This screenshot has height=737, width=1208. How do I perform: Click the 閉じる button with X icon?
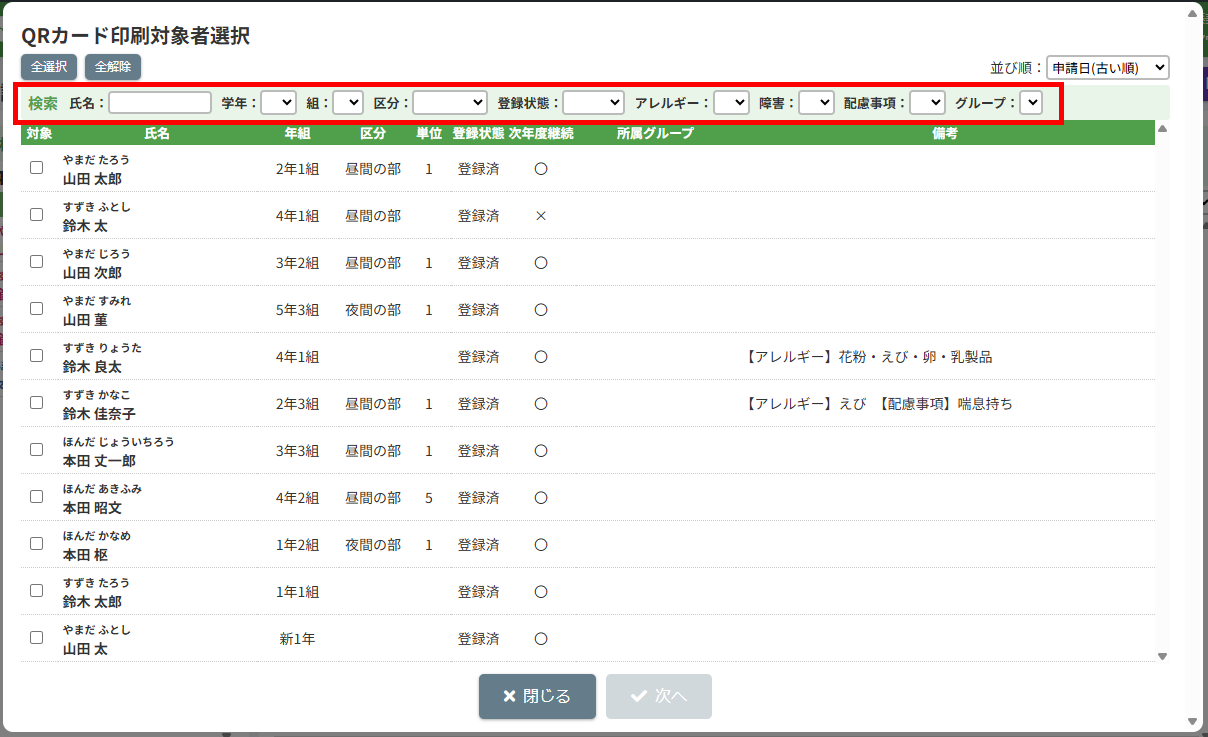pyautogui.click(x=537, y=696)
